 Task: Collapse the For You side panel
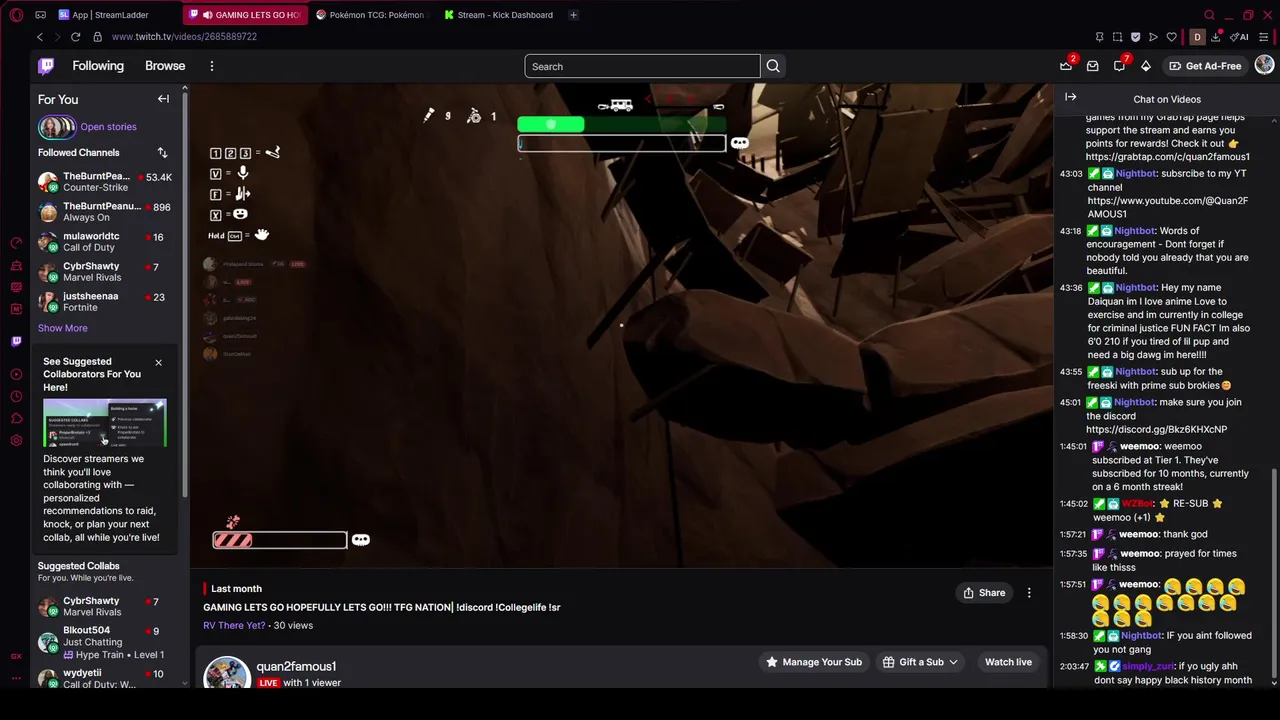coord(163,99)
